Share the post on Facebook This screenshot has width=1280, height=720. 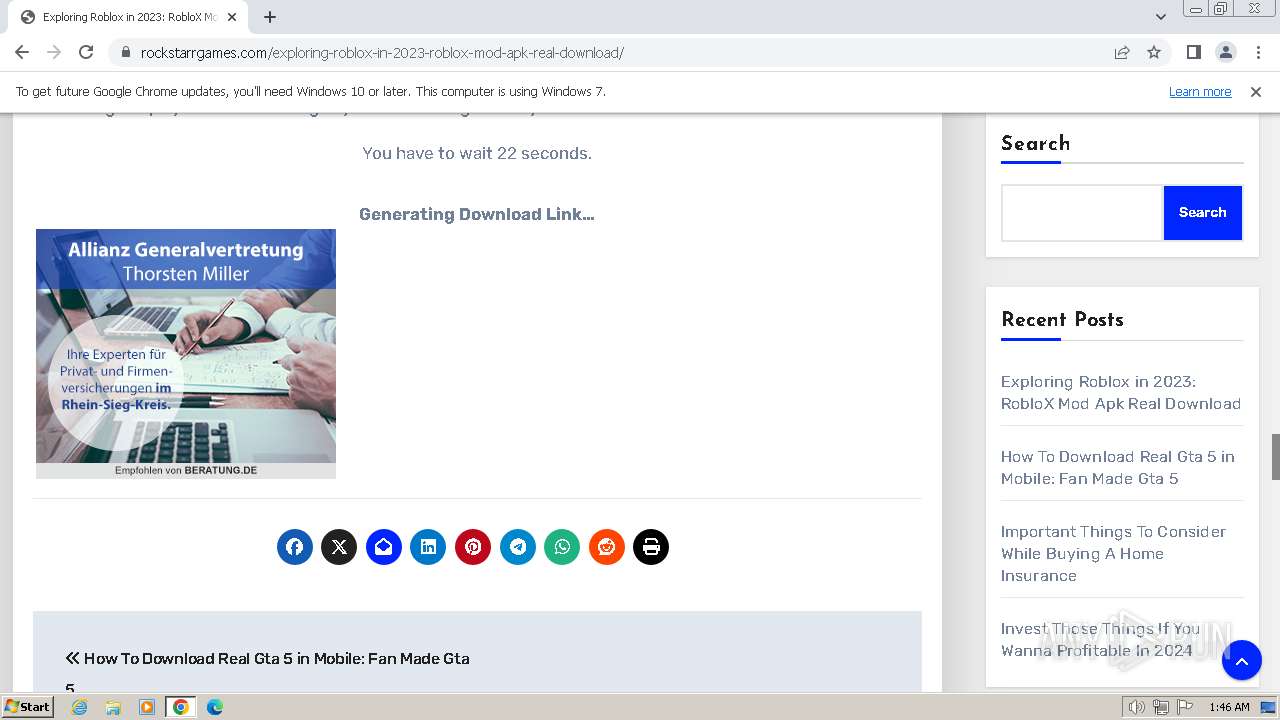click(295, 547)
